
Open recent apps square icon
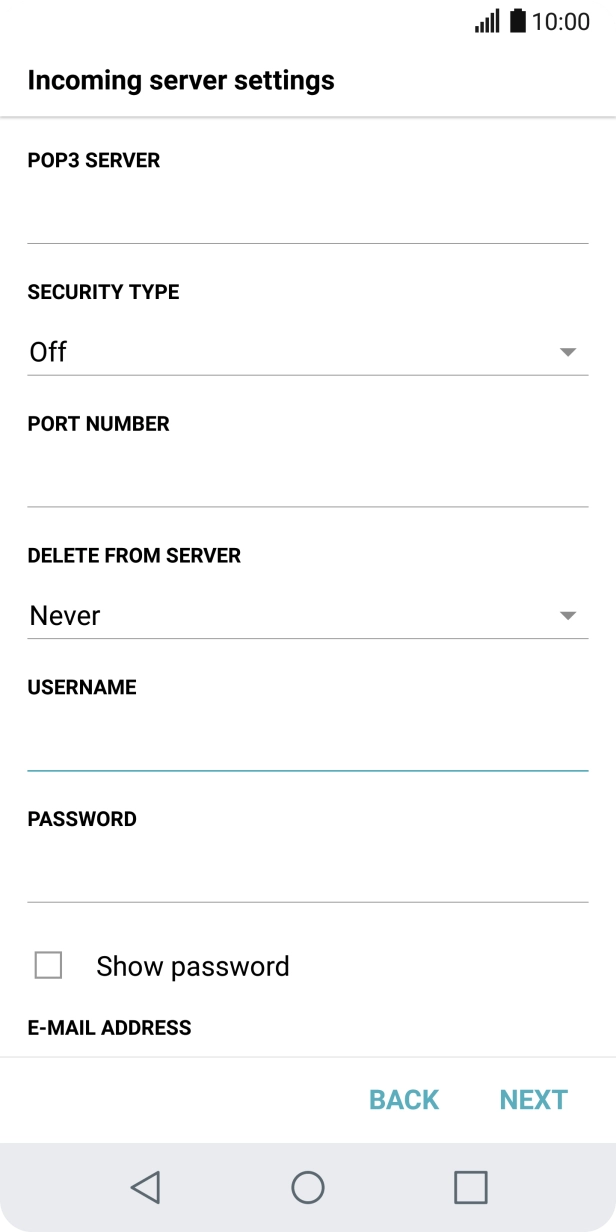(470, 1187)
